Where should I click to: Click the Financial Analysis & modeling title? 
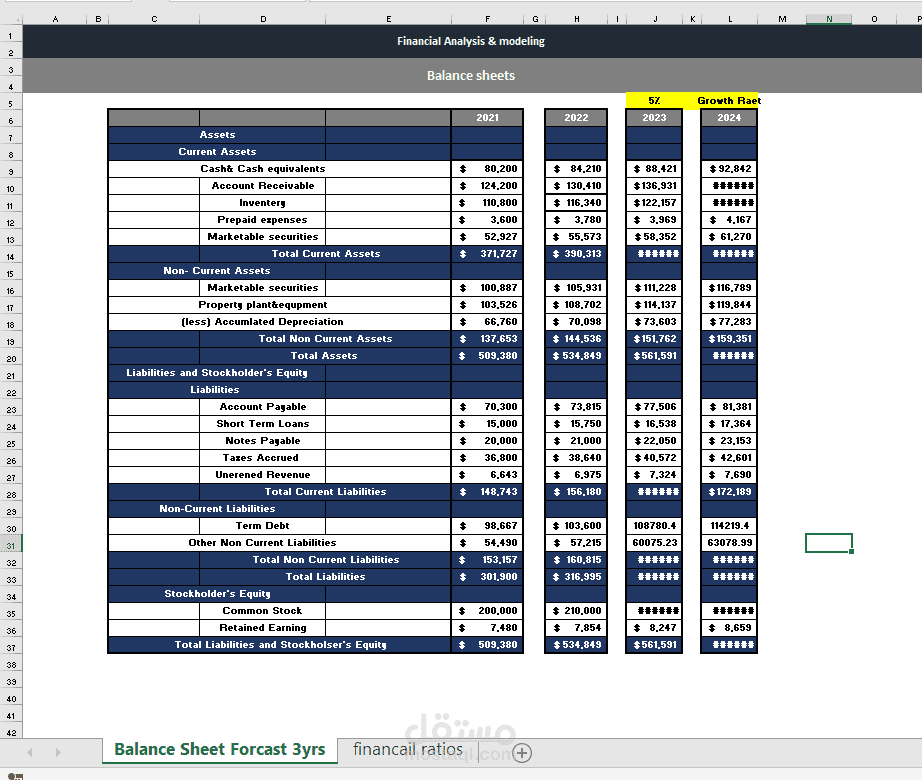(x=471, y=41)
